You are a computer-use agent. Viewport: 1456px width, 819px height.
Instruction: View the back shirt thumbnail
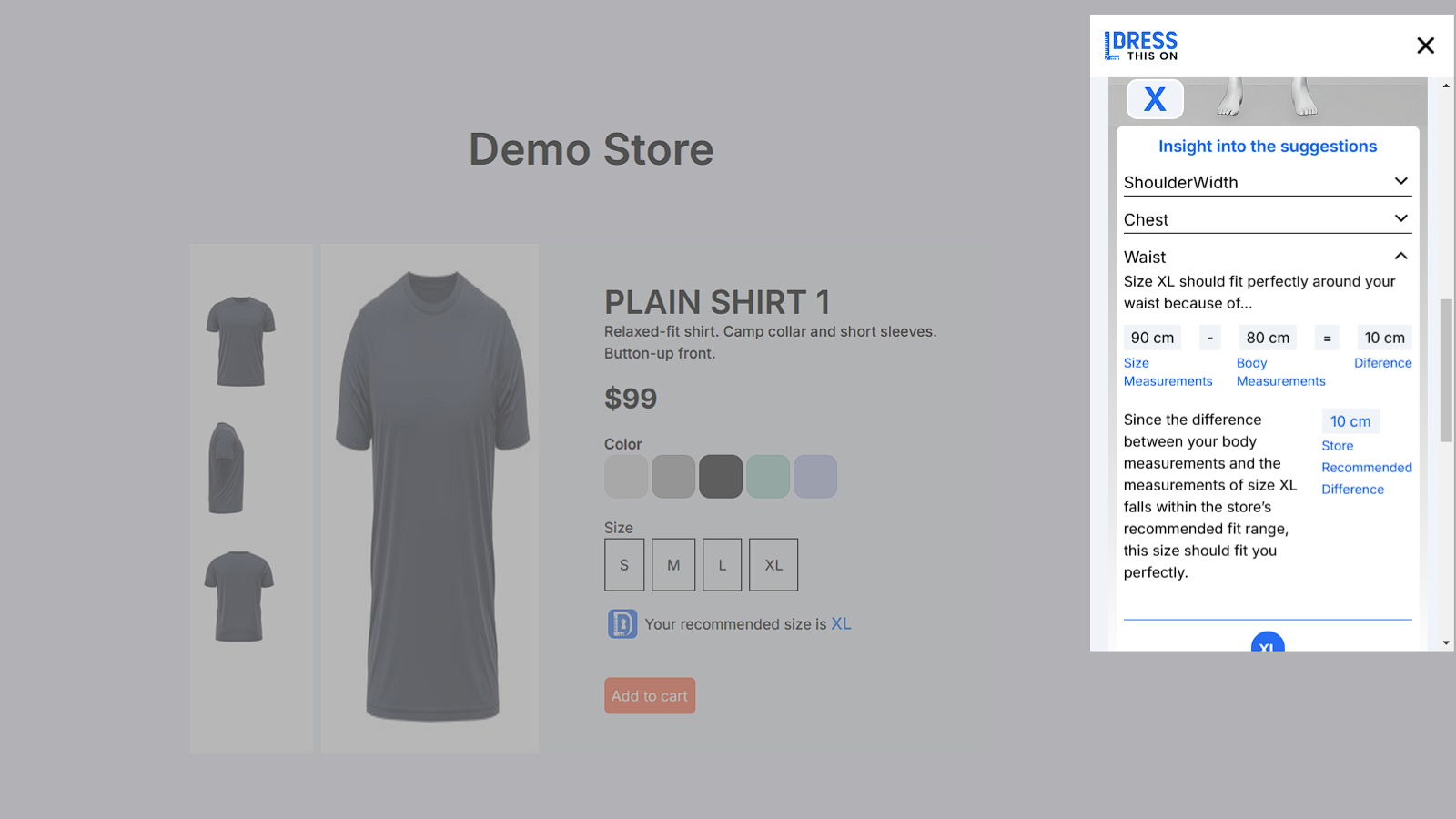tap(239, 596)
